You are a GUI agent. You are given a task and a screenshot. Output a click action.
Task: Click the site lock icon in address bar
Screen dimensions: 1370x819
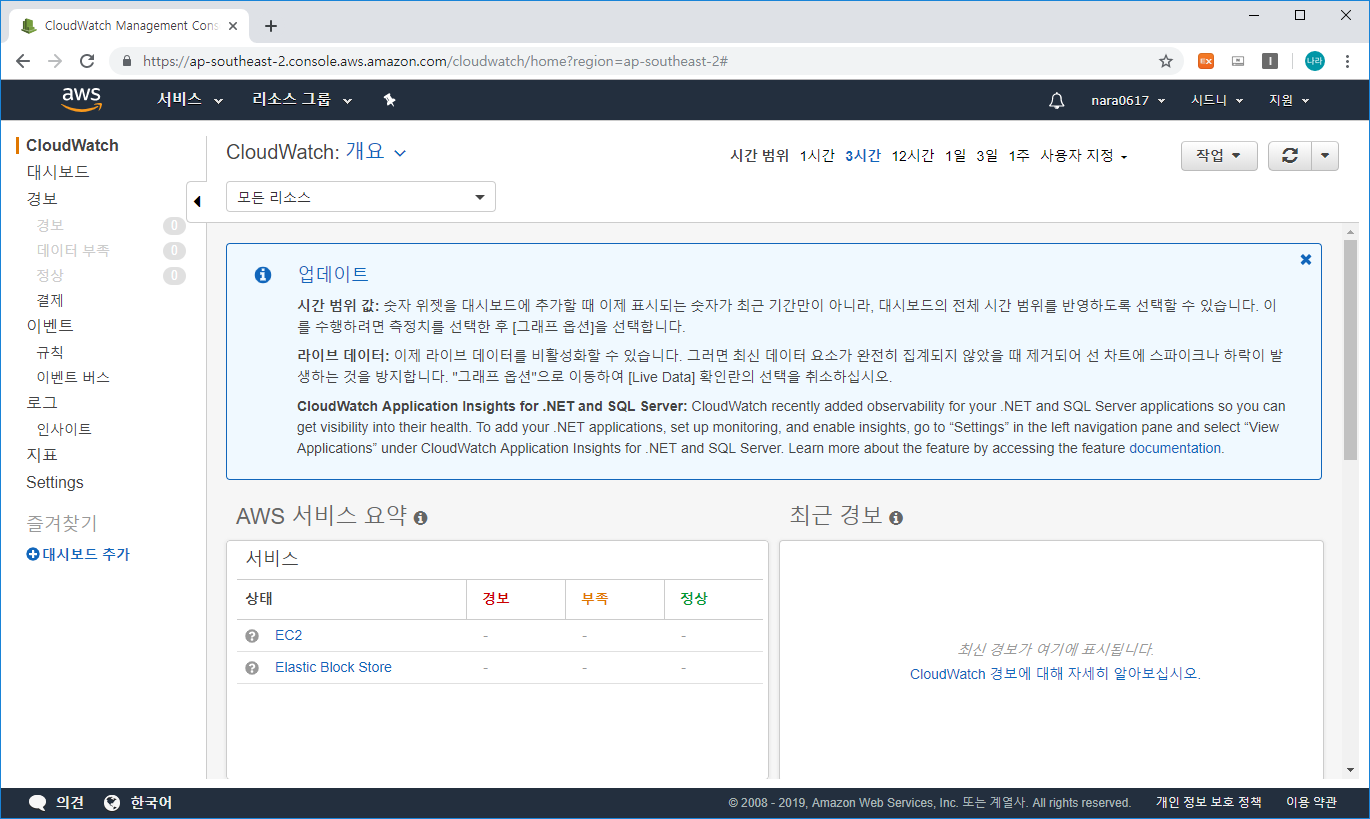tap(127, 61)
